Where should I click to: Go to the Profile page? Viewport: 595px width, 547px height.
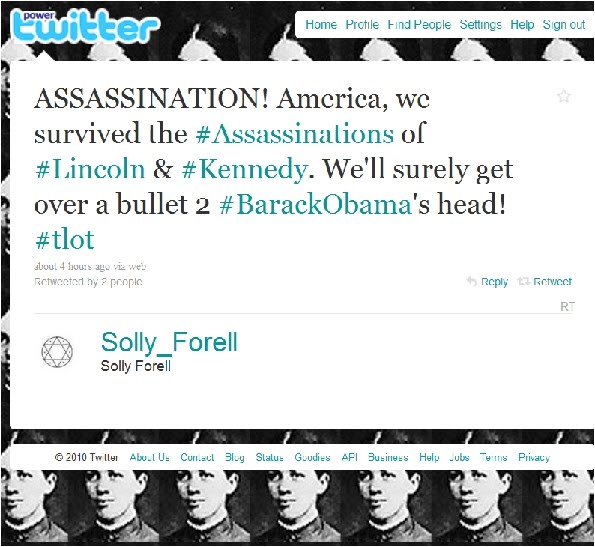pos(362,25)
